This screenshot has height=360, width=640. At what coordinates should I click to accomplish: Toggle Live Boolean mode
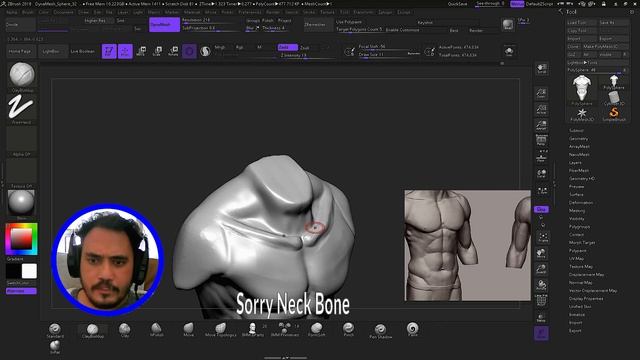(82, 51)
